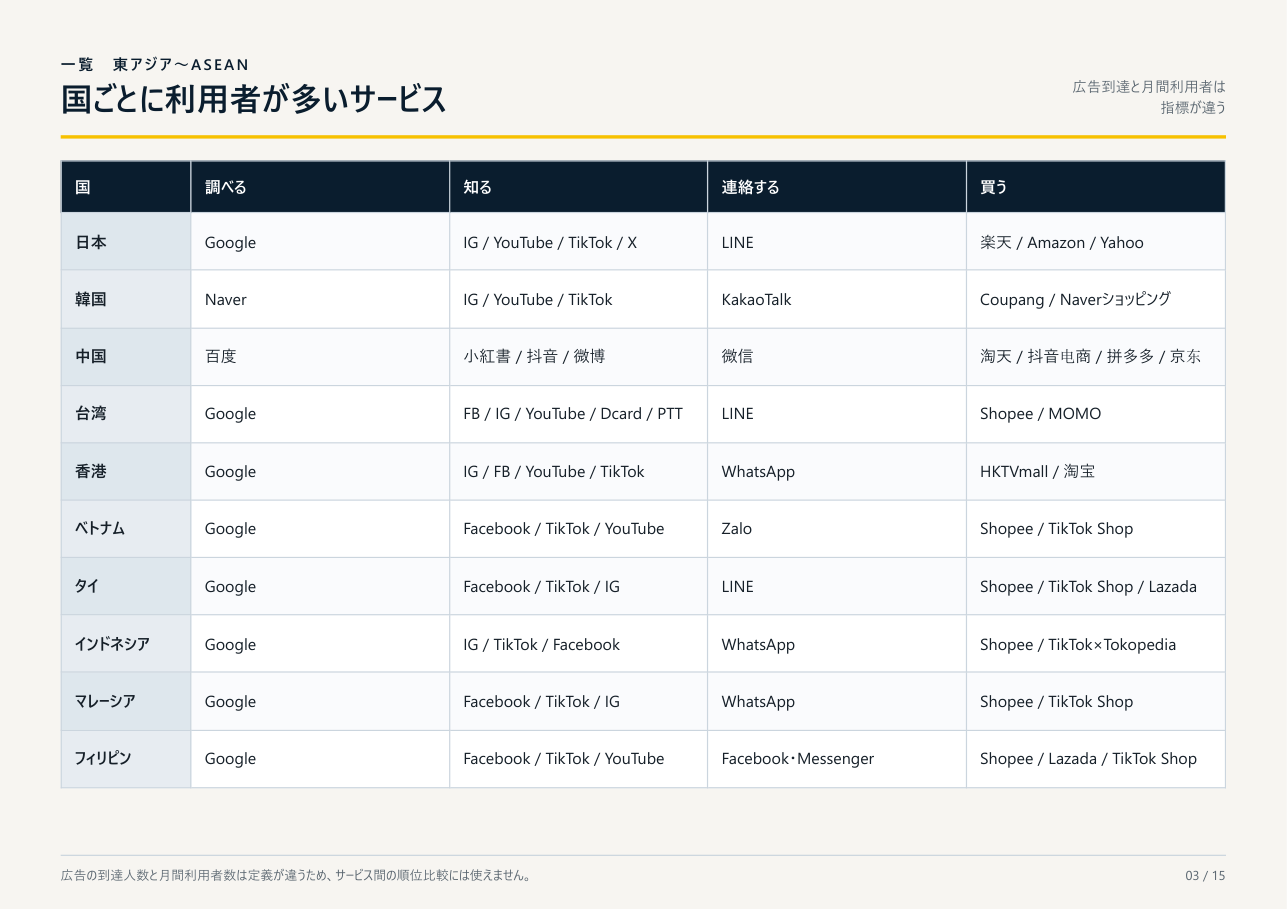The image size is (1287, 909).
Task: Click 楽天 / Amazon / Yahoo cell
Action: (1096, 242)
